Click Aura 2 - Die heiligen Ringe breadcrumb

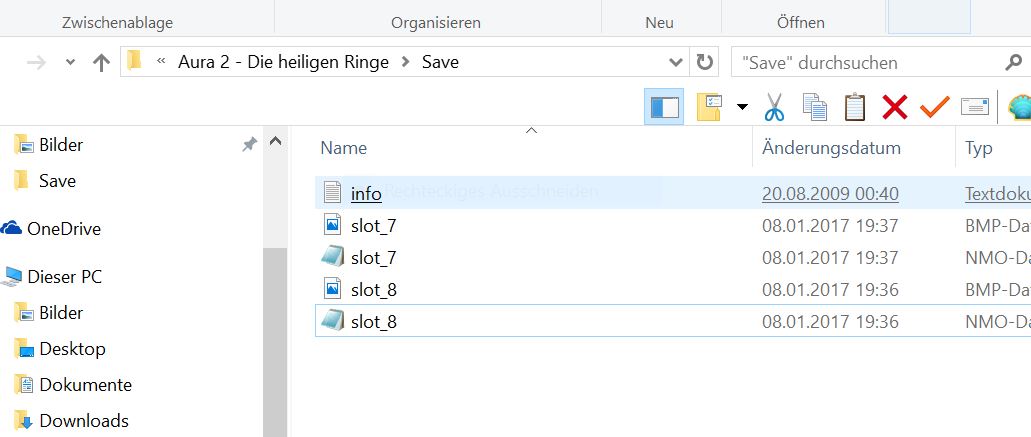[x=283, y=62]
